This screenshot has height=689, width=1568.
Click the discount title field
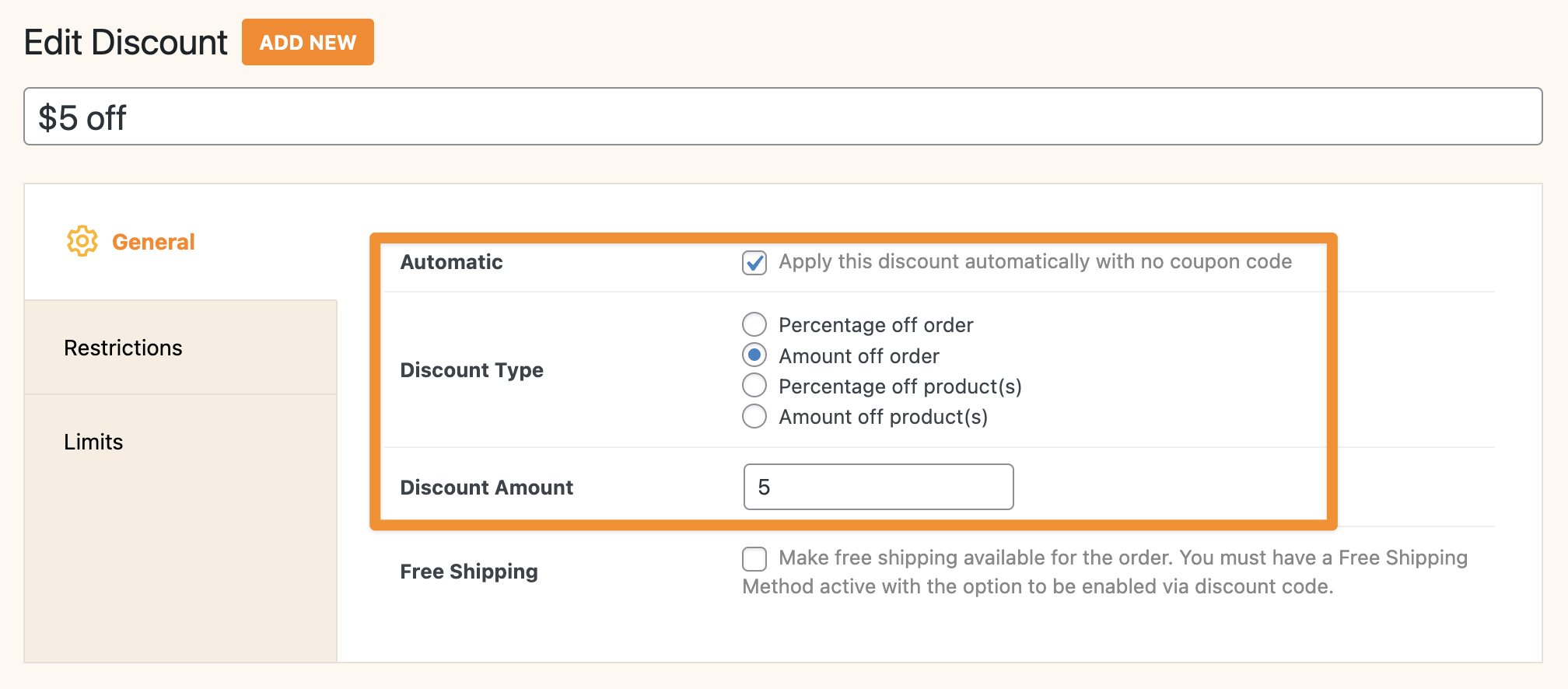[782, 117]
